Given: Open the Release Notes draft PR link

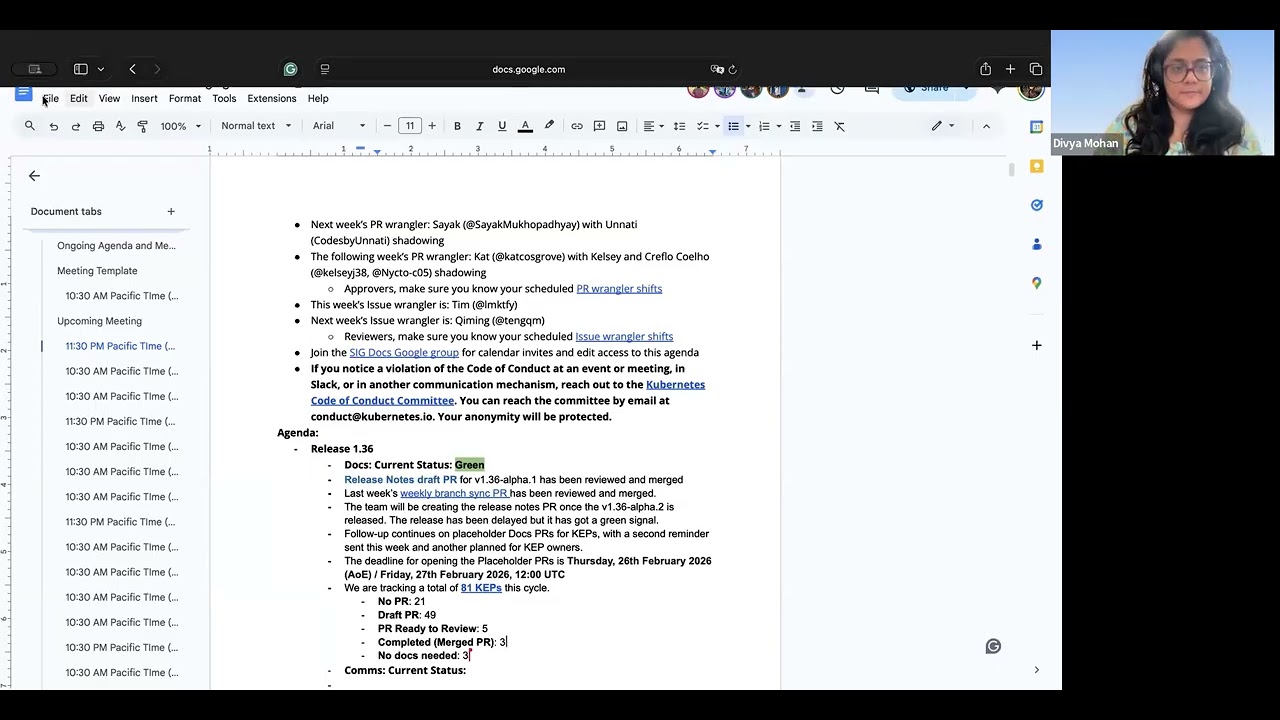Looking at the screenshot, I should click(x=400, y=480).
